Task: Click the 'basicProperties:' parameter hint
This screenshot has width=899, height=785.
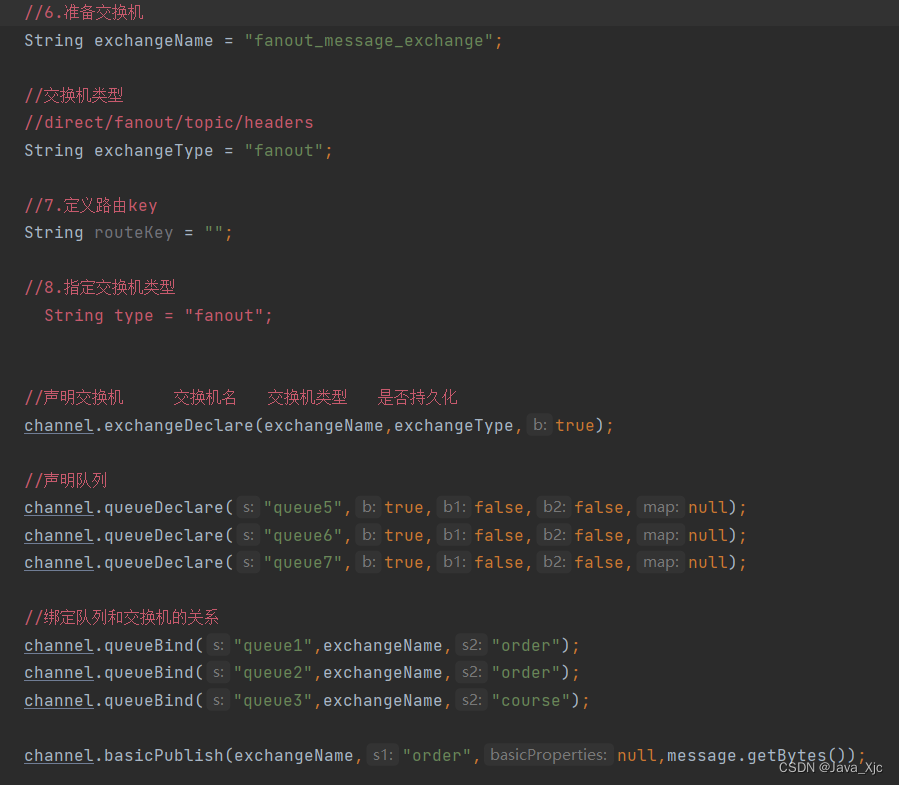Action: click(549, 755)
